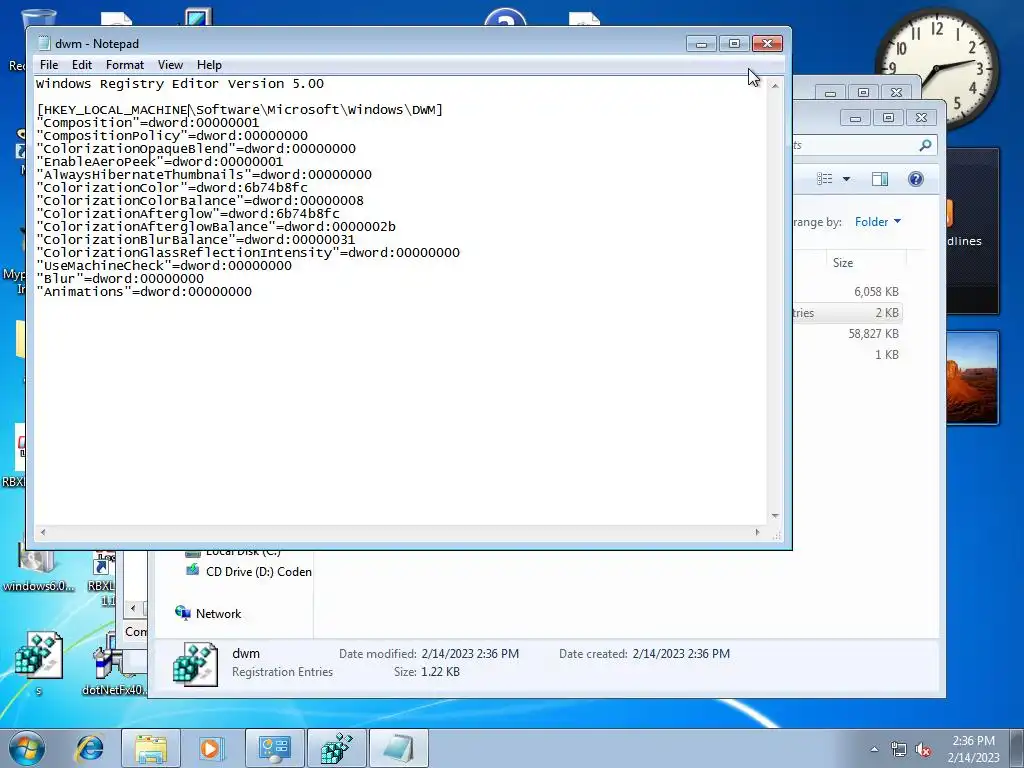Click the "UseMachineCheck" registry line
1024x768 pixels.
click(165, 266)
